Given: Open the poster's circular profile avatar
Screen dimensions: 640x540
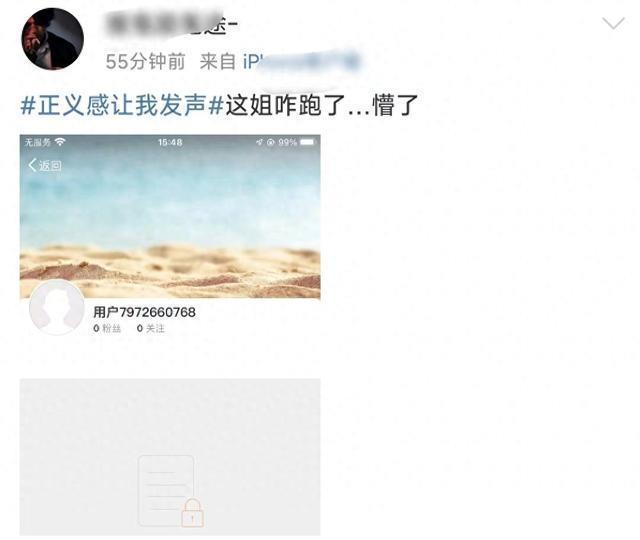Looking at the screenshot, I should coord(53,39).
